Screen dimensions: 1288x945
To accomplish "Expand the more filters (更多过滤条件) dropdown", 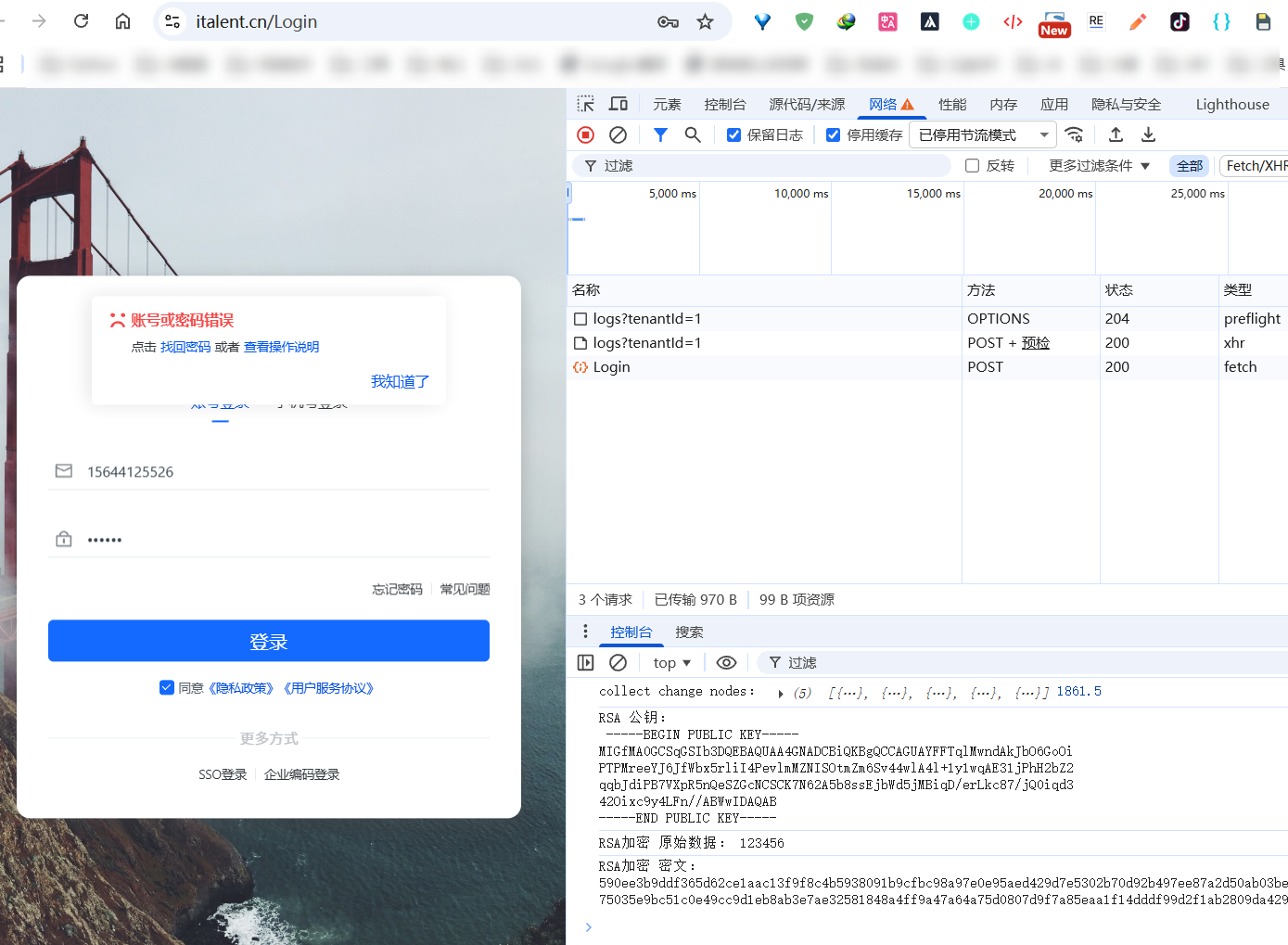I will (x=1099, y=166).
